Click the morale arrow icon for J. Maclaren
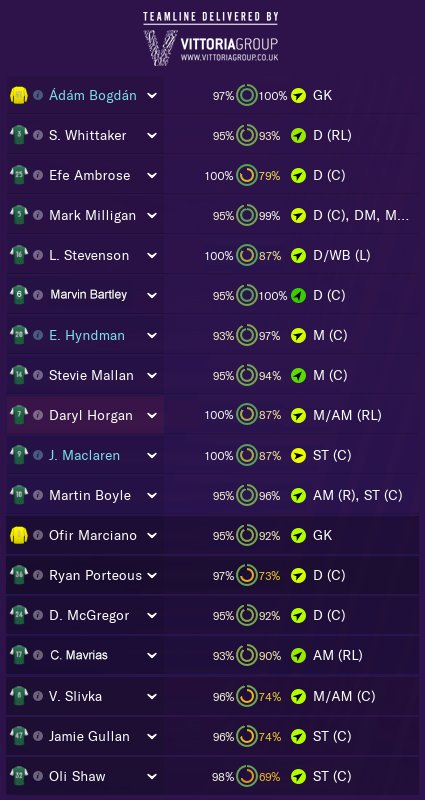 pyautogui.click(x=298, y=455)
